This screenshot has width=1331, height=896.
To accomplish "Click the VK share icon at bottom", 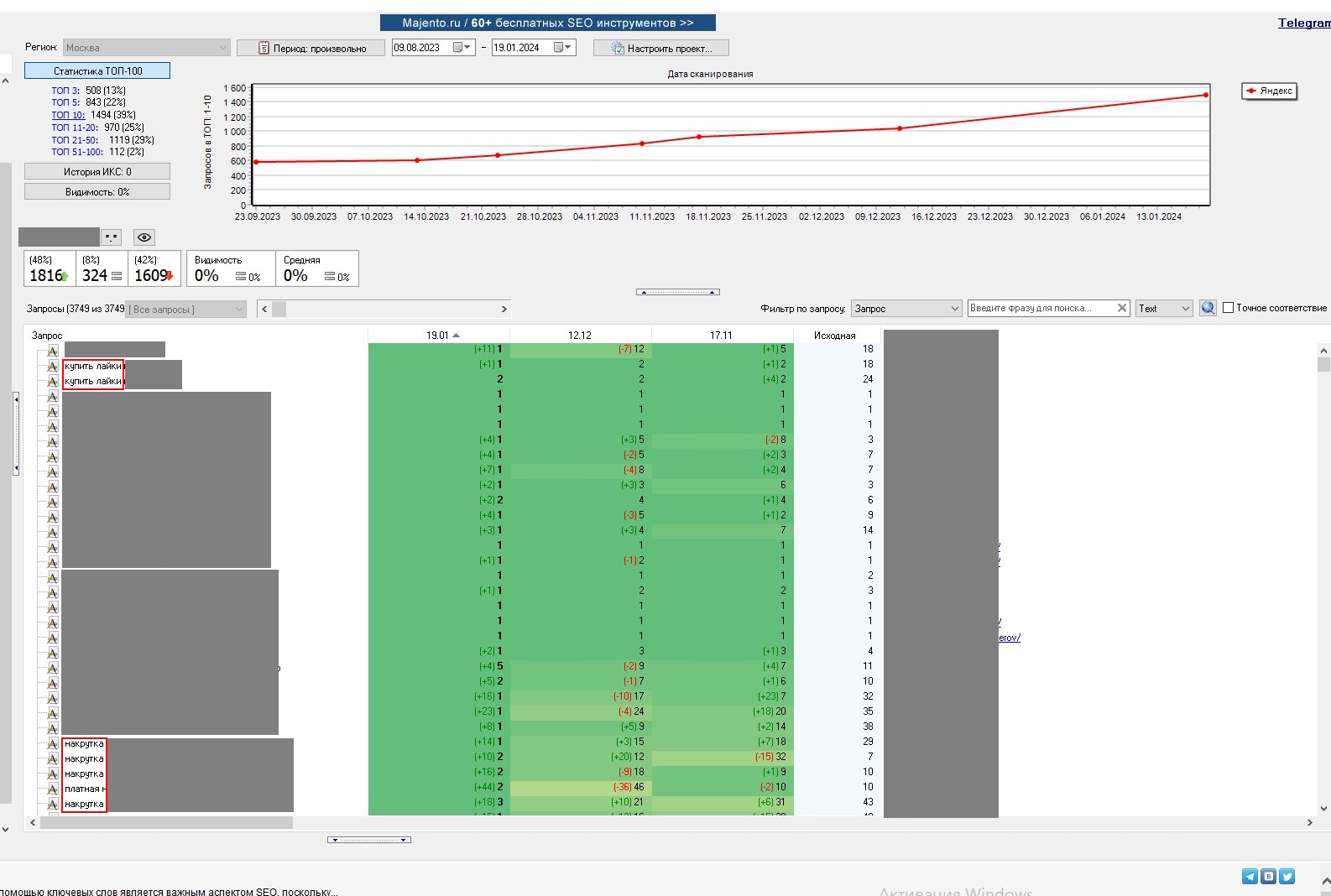I will pyautogui.click(x=1268, y=877).
